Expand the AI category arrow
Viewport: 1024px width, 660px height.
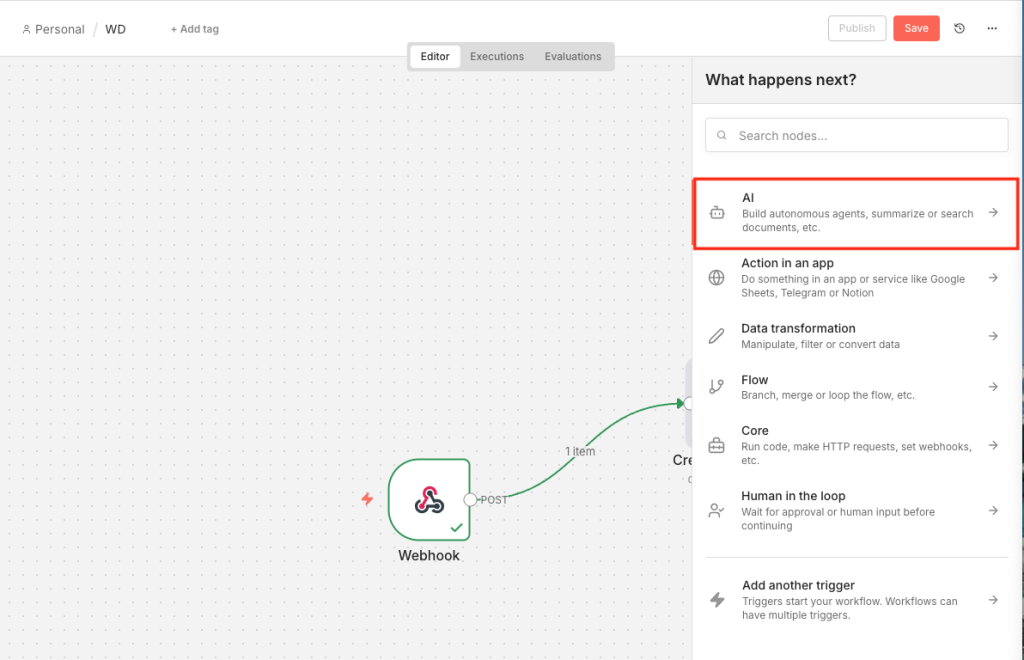click(993, 212)
